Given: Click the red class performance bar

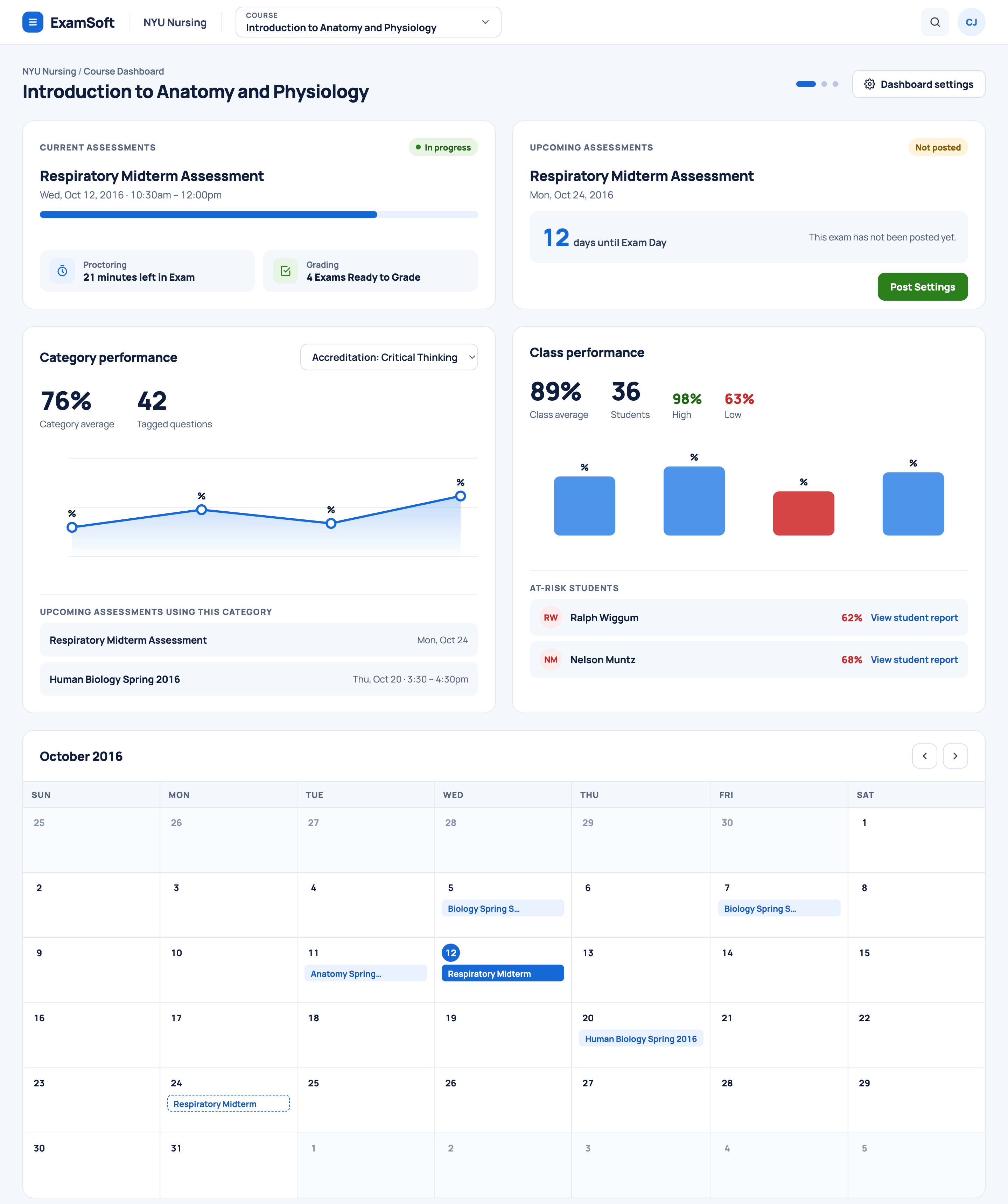Looking at the screenshot, I should 803,513.
